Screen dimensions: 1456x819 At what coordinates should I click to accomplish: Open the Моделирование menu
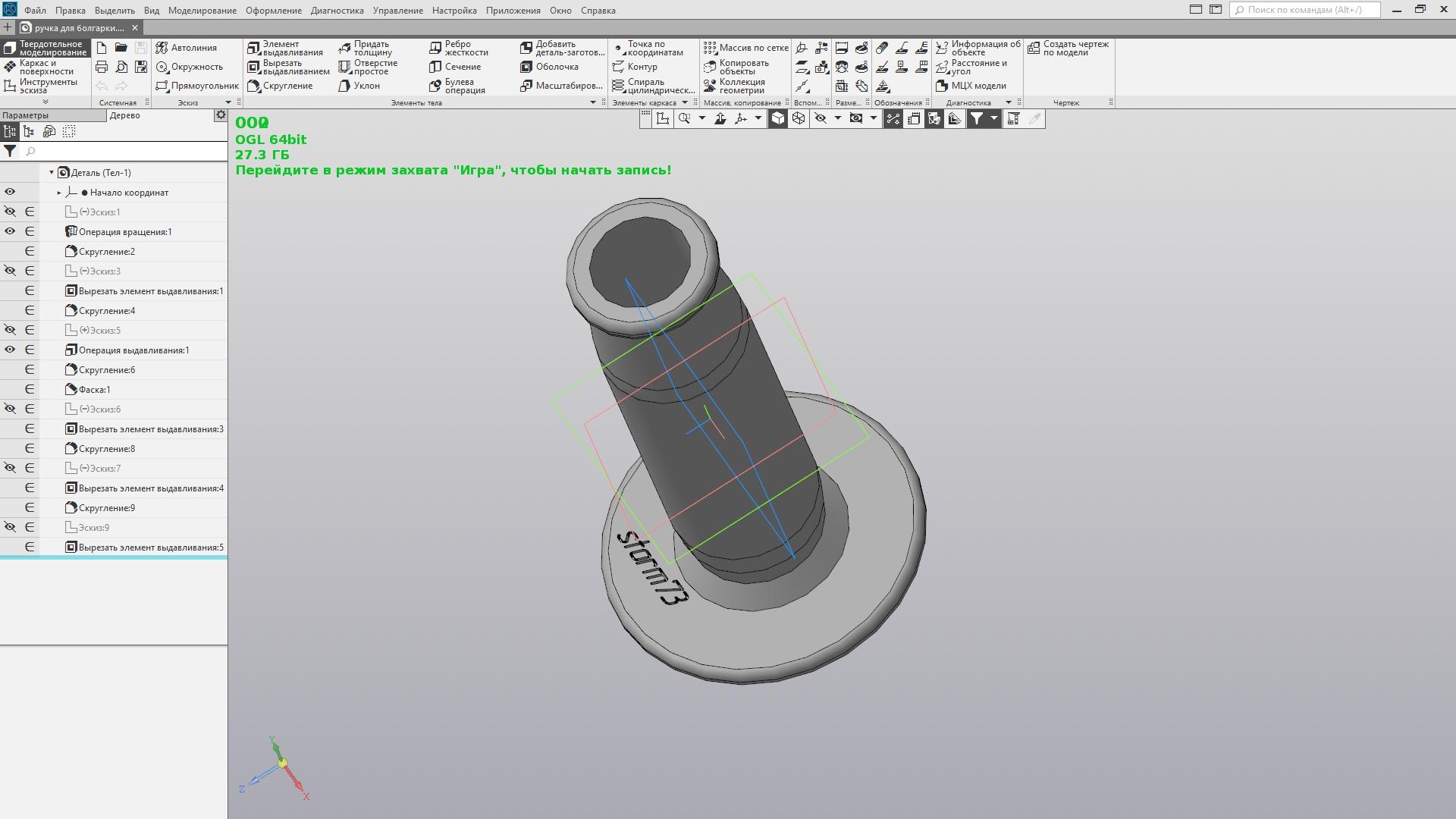point(202,10)
